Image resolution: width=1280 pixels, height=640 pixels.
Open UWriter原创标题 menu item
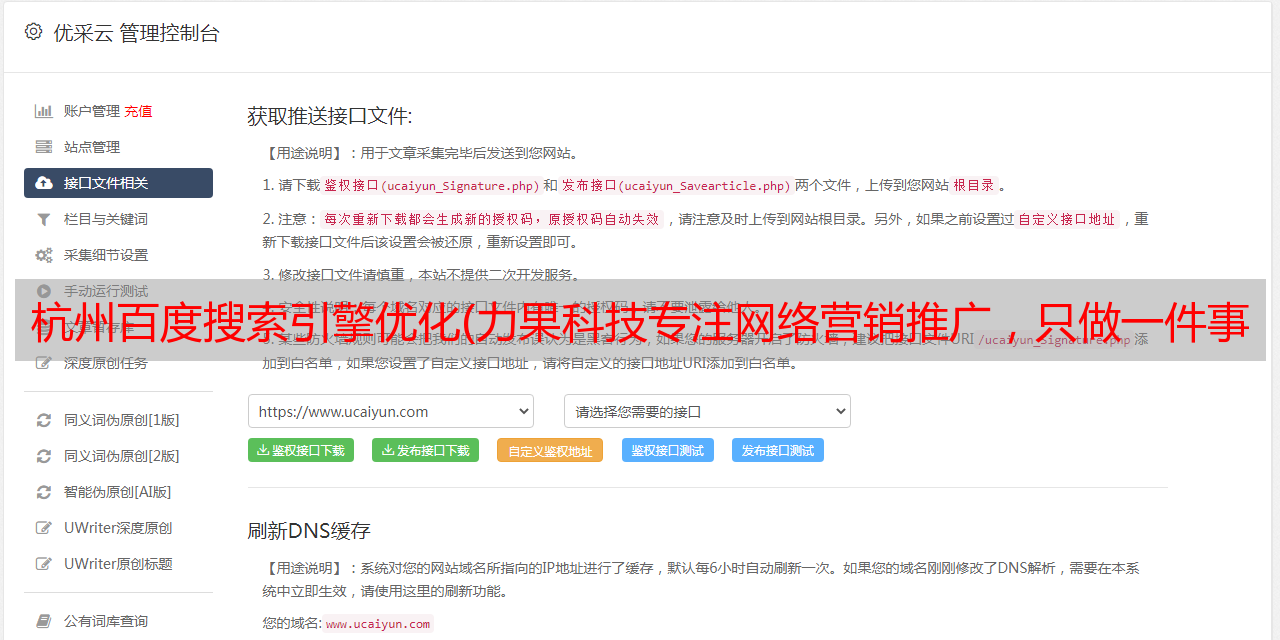click(118, 564)
